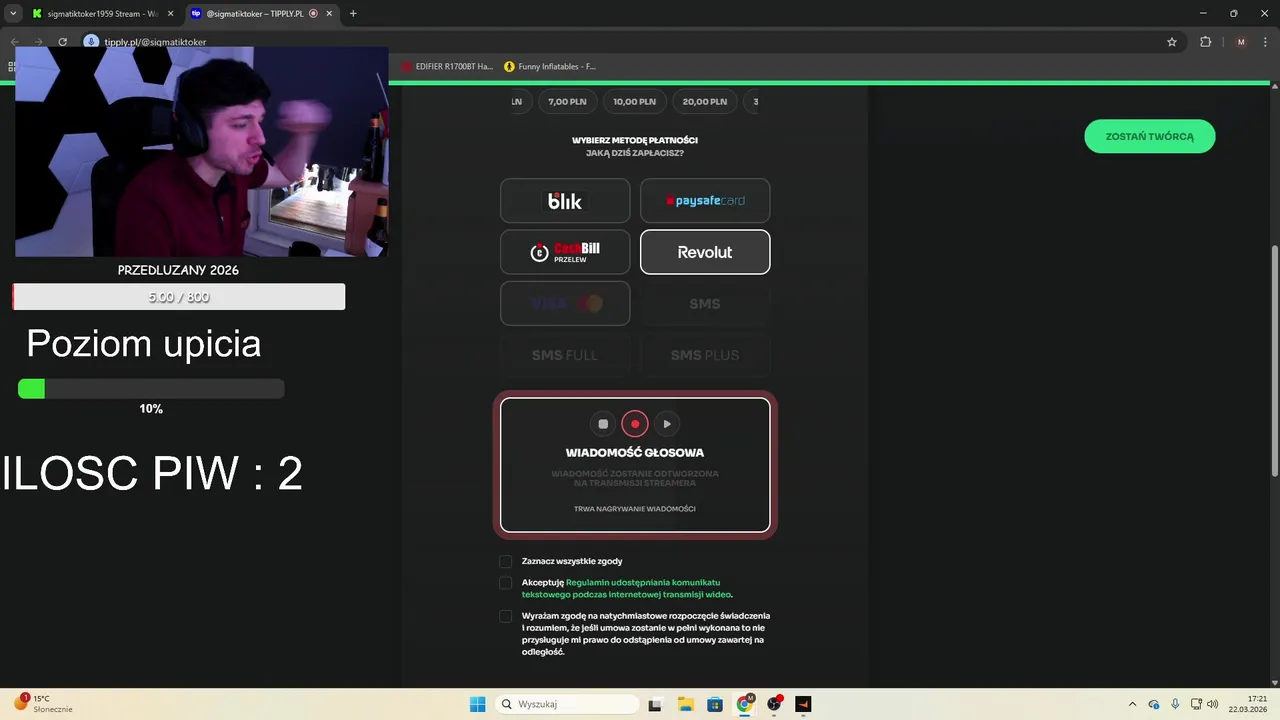
Task: Click the Wyszukaj taskbar search box
Action: (568, 704)
